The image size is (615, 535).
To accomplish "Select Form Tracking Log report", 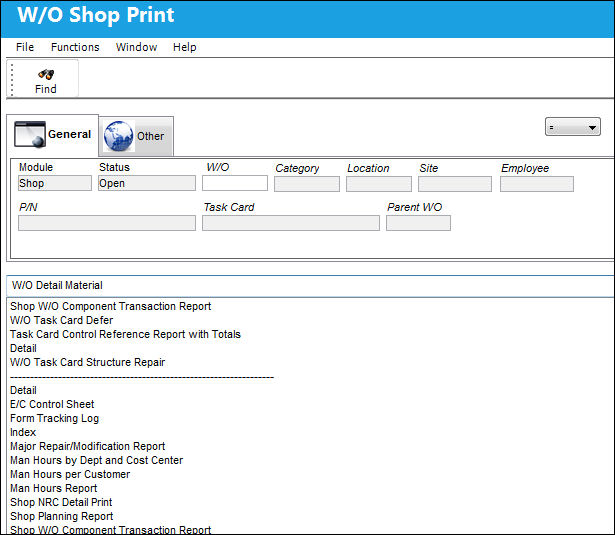I will pyautogui.click(x=55, y=419).
